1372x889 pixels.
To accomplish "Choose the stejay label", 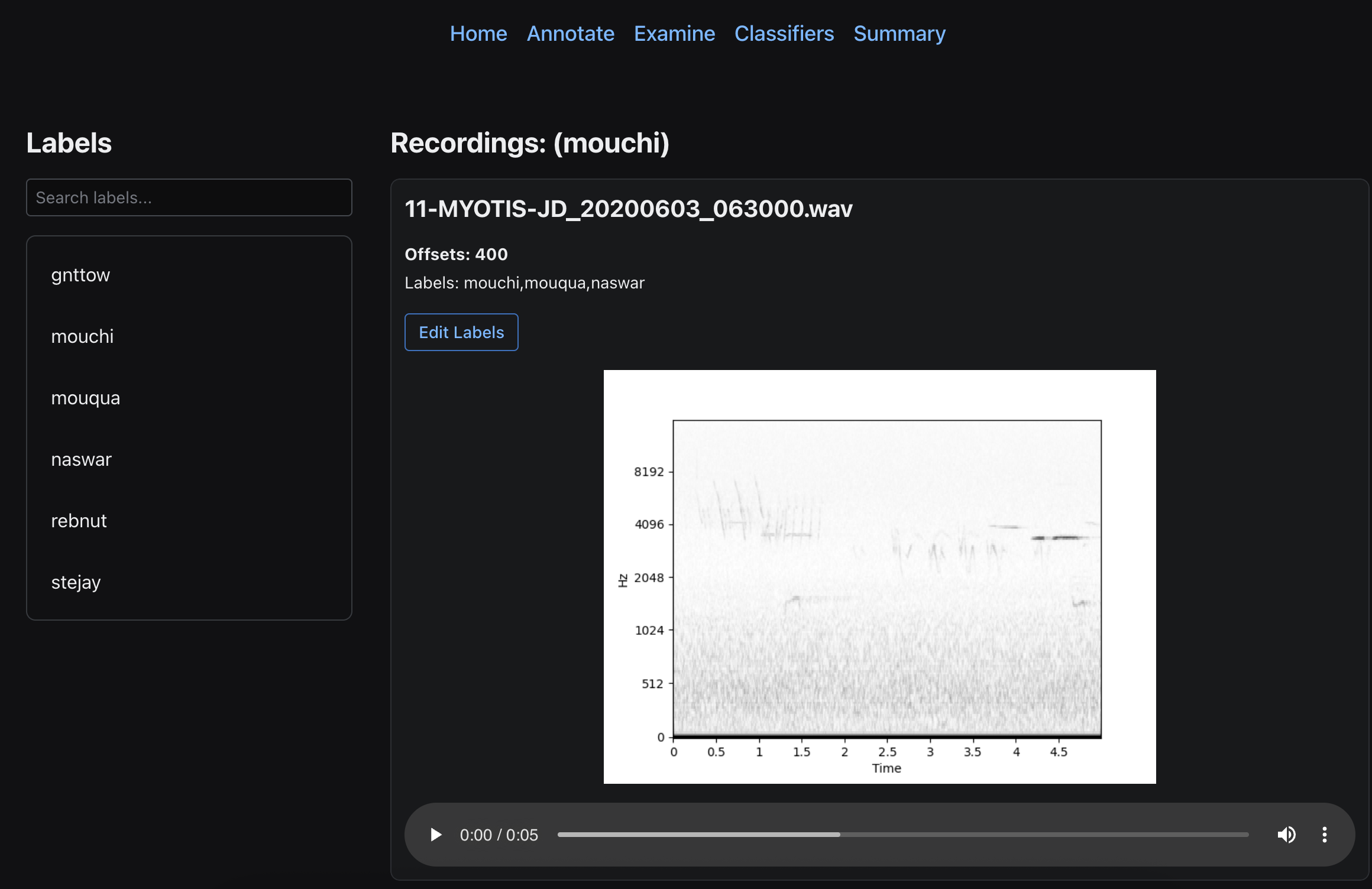I will click(76, 582).
